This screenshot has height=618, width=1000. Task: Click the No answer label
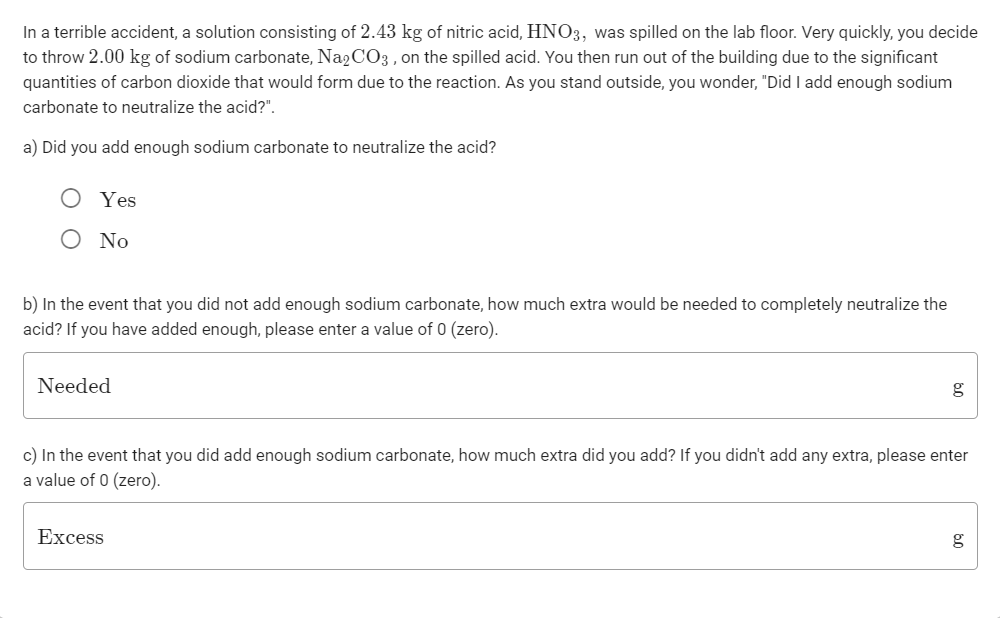(x=114, y=241)
